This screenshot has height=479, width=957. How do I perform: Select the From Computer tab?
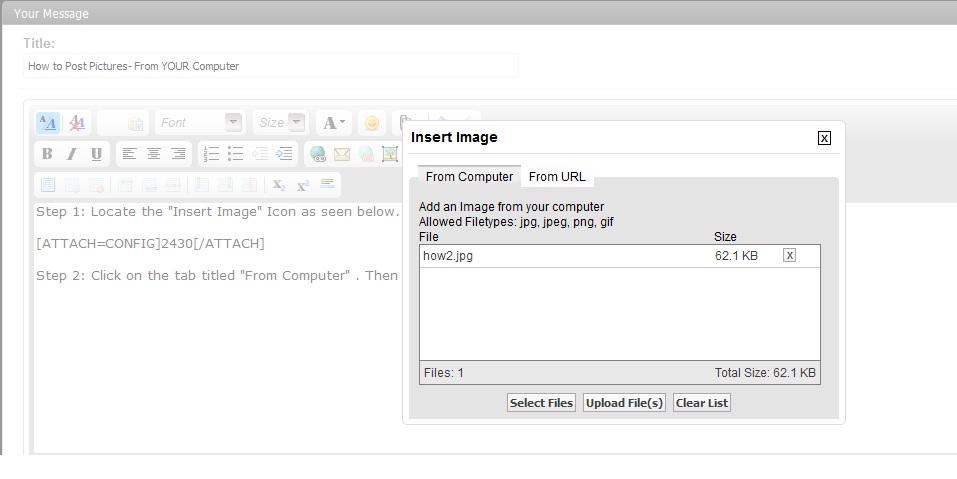point(469,177)
